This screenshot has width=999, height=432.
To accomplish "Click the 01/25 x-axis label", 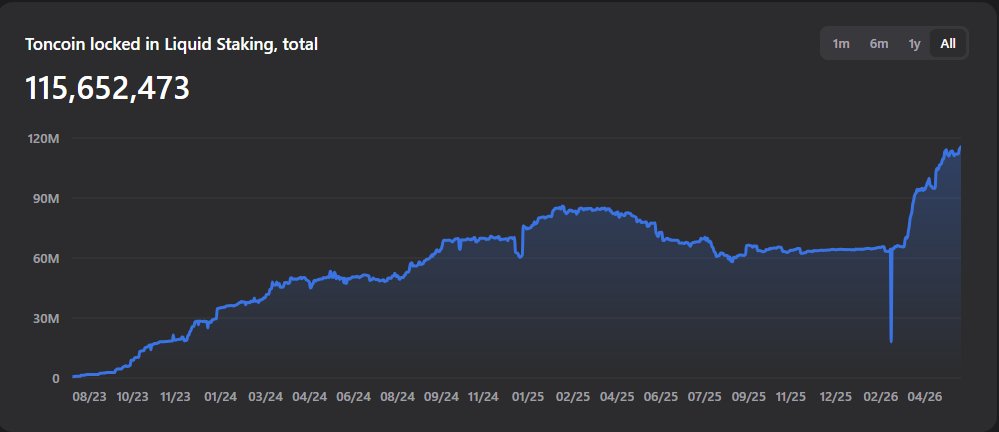I will click(528, 396).
